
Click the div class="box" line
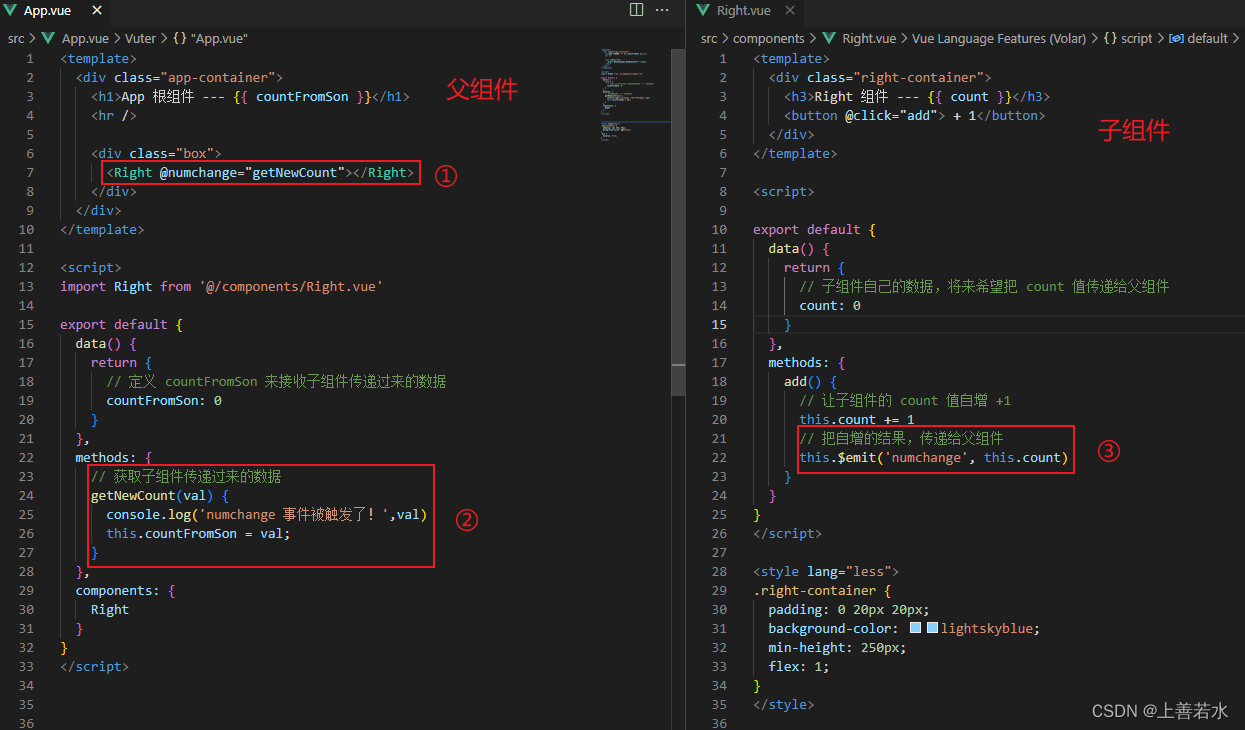click(156, 154)
